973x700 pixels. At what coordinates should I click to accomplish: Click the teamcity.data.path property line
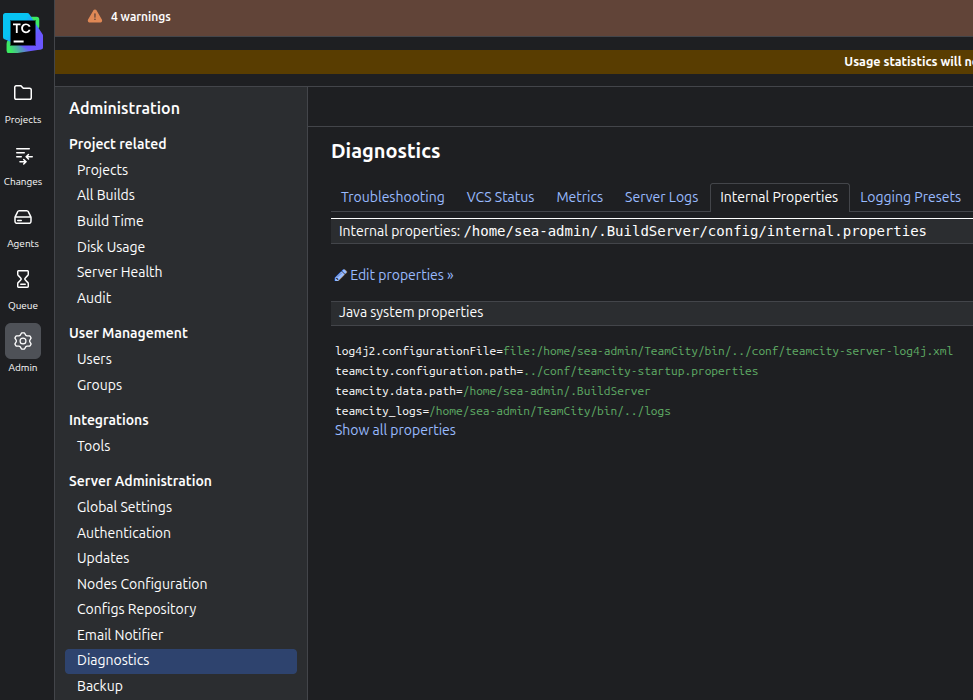(x=493, y=391)
